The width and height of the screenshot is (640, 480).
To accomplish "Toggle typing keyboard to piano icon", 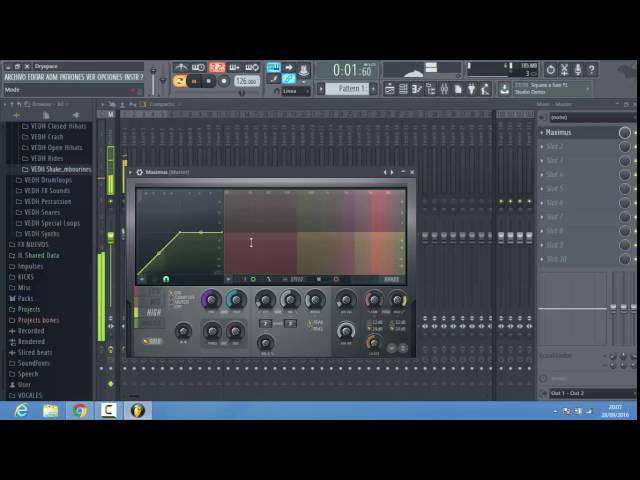I will point(273,67).
